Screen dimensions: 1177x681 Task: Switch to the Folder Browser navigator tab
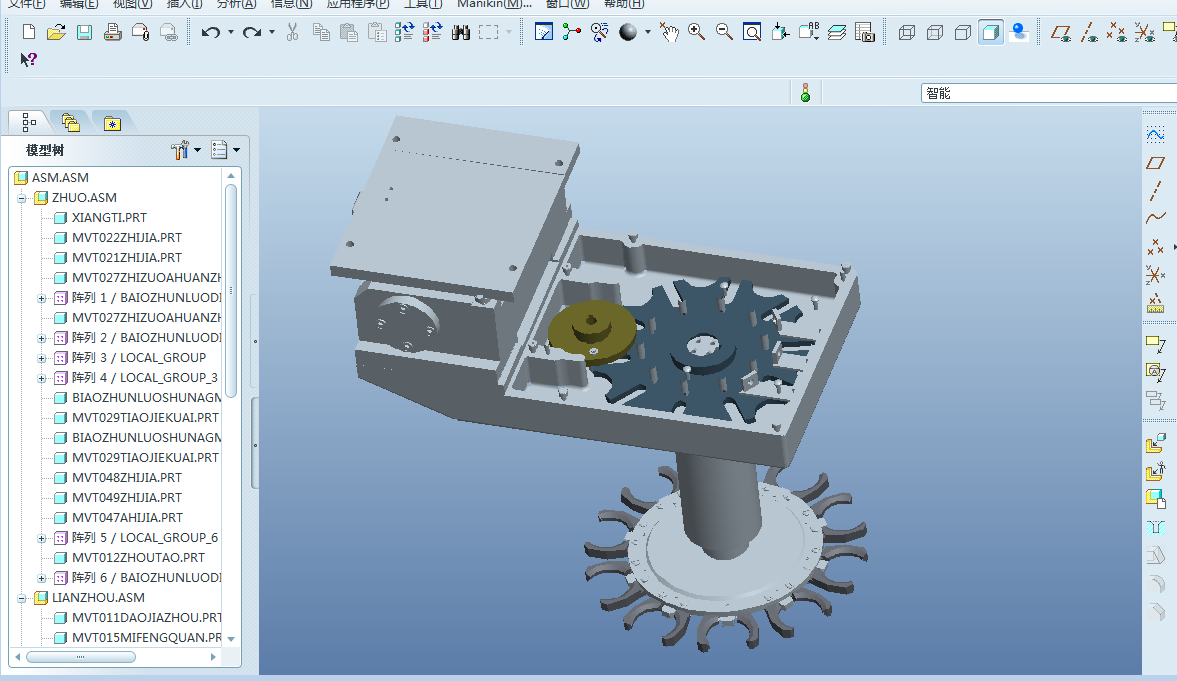71,122
